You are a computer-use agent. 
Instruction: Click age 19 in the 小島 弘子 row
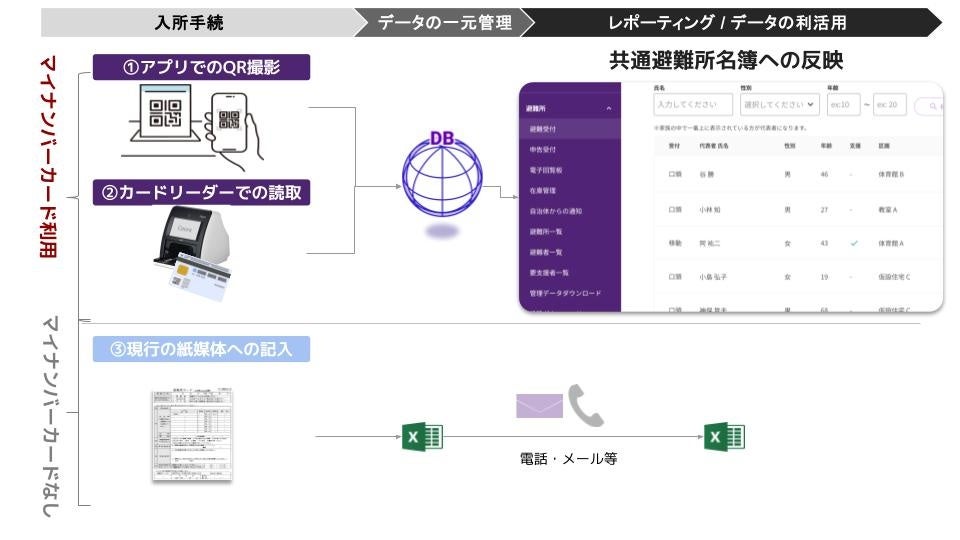coord(824,277)
